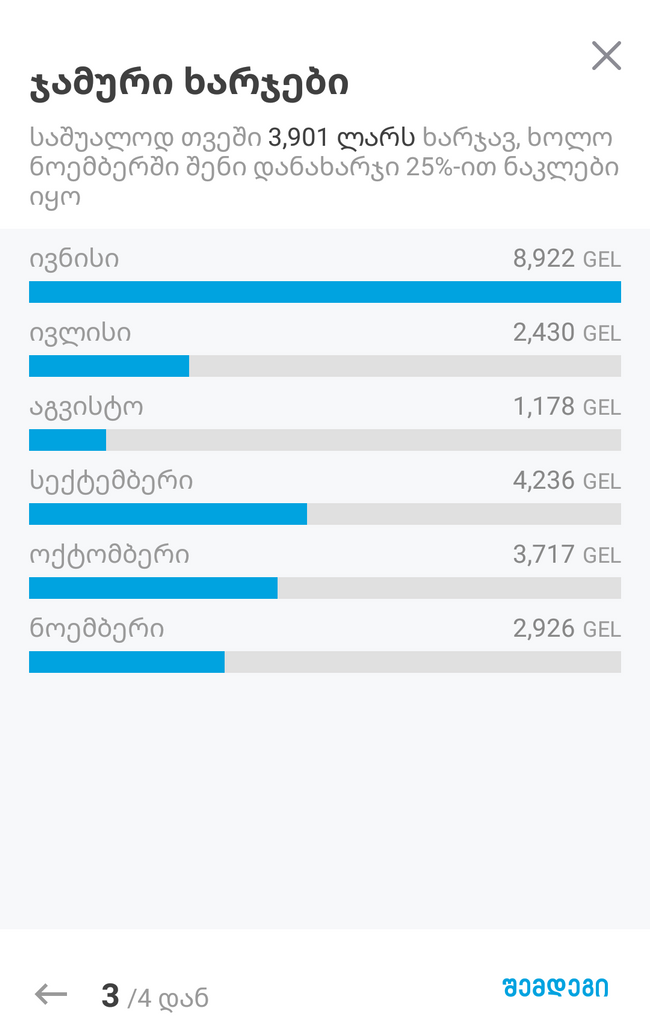Open the ივლისი month label

pyautogui.click(x=80, y=333)
